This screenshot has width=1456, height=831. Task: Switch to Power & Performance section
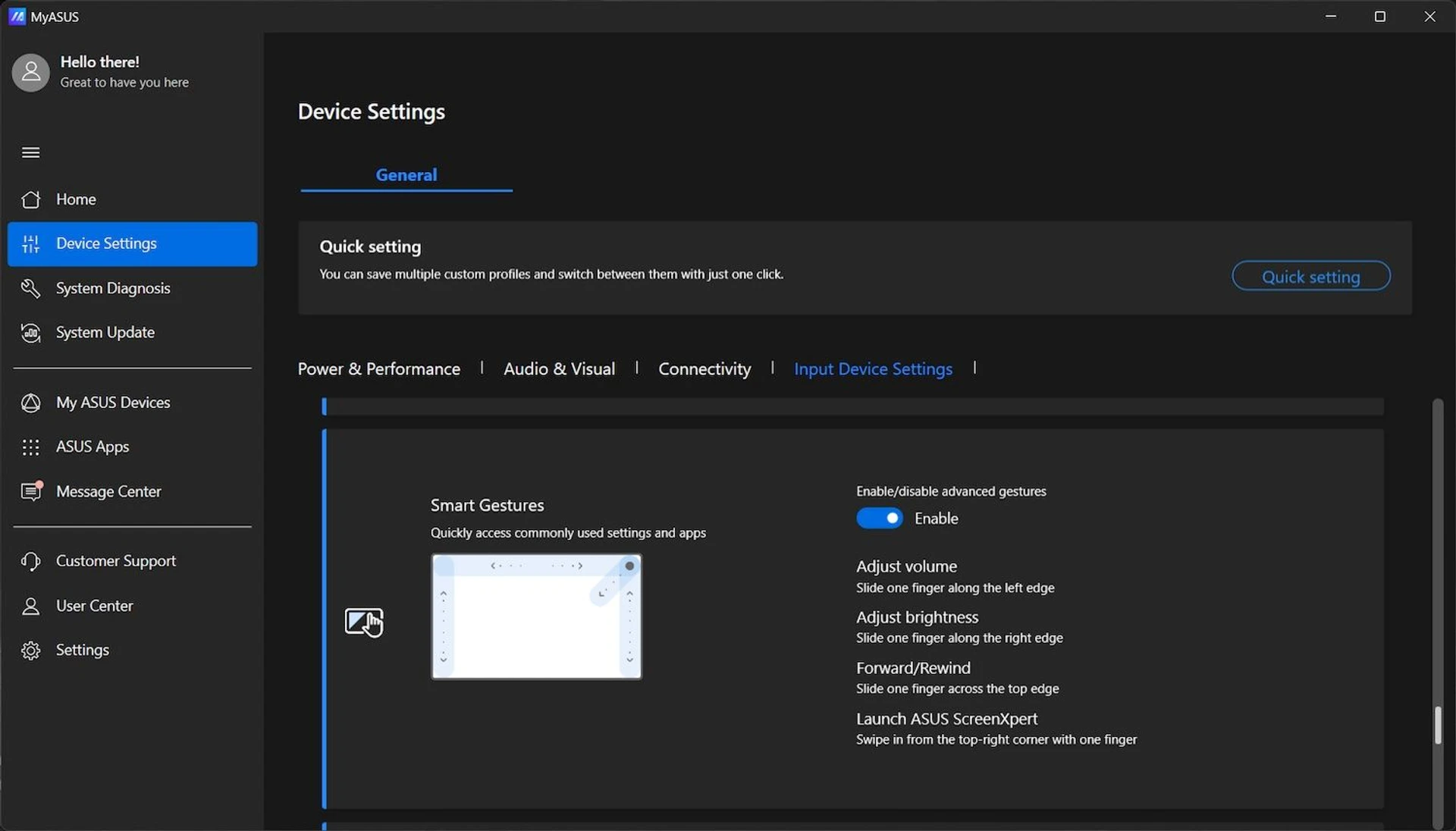(378, 368)
